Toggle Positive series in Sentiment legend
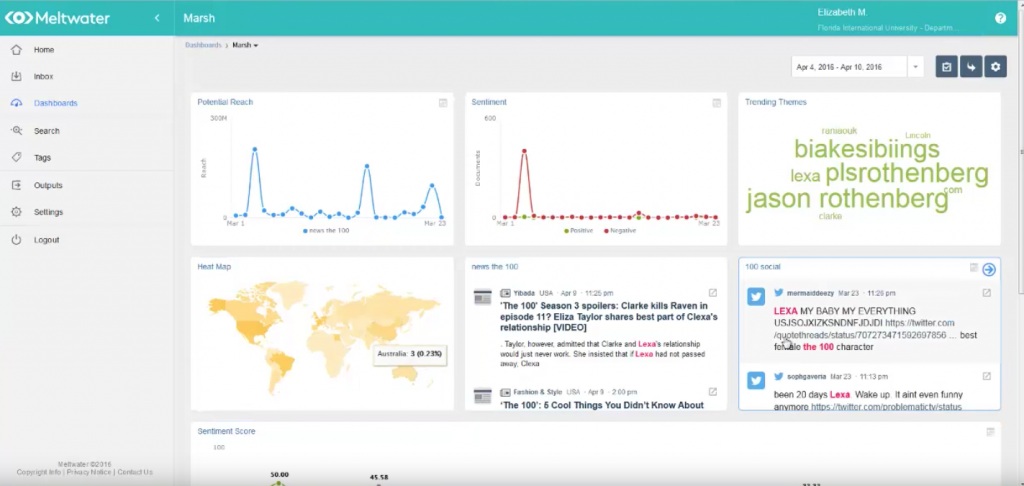Image resolution: width=1024 pixels, height=486 pixels. [x=578, y=231]
